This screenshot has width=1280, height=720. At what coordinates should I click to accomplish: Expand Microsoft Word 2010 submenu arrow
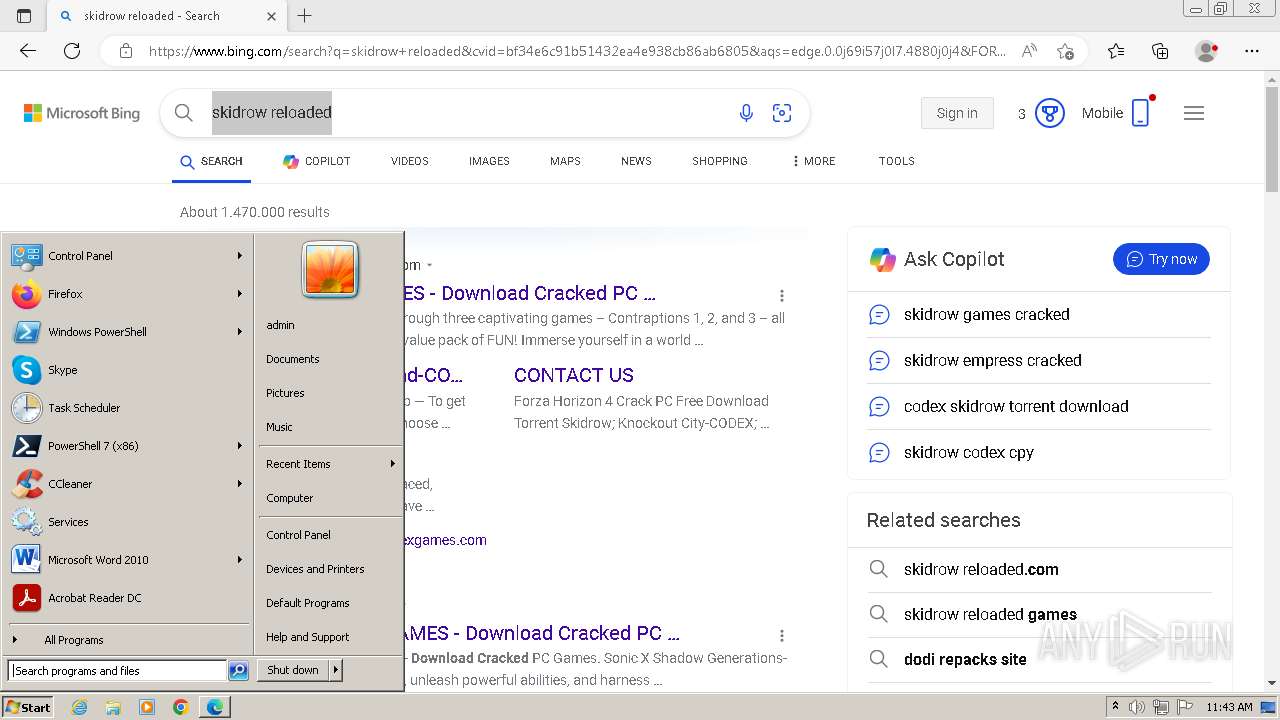pyautogui.click(x=240, y=560)
